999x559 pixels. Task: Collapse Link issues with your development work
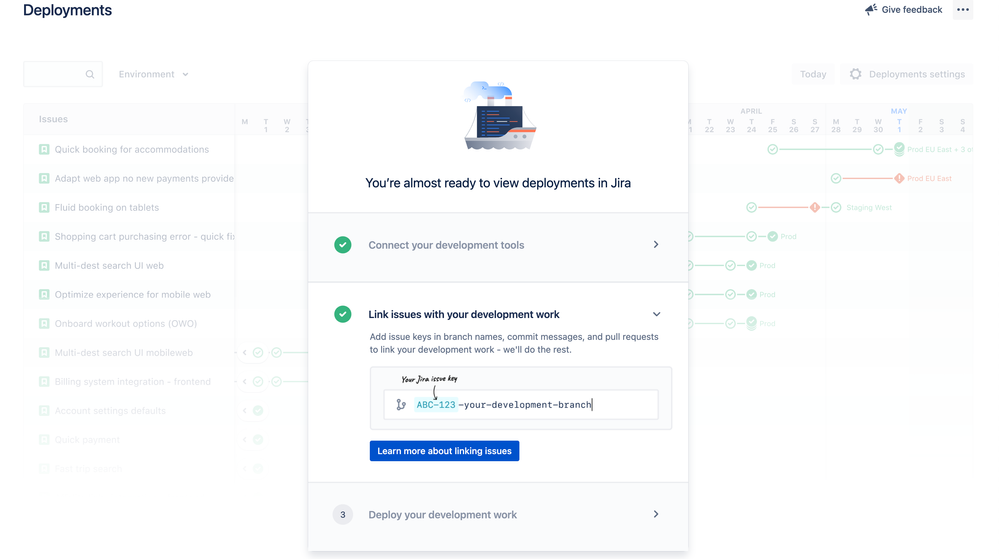[x=656, y=314]
